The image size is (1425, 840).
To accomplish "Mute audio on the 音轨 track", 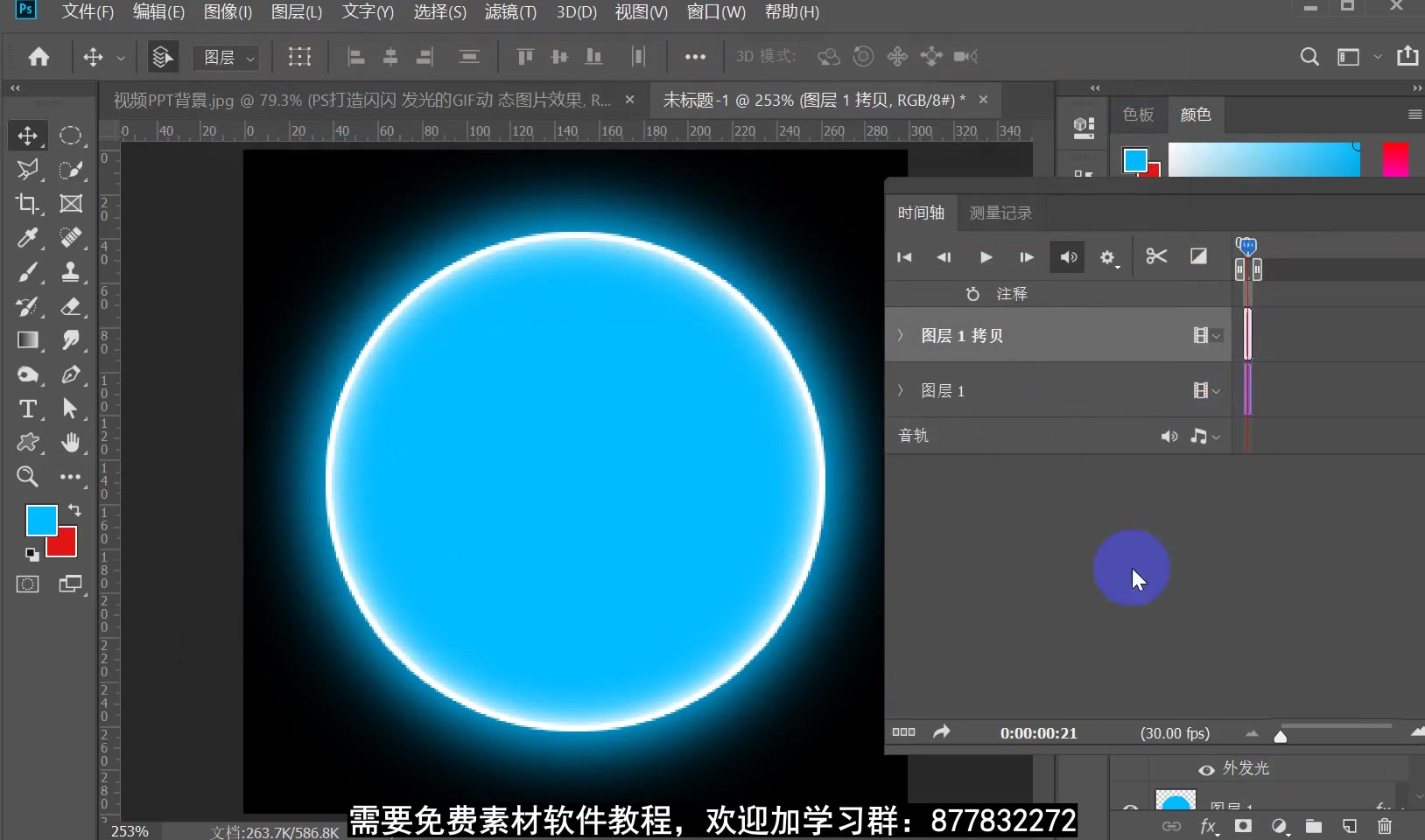I will [1169, 436].
